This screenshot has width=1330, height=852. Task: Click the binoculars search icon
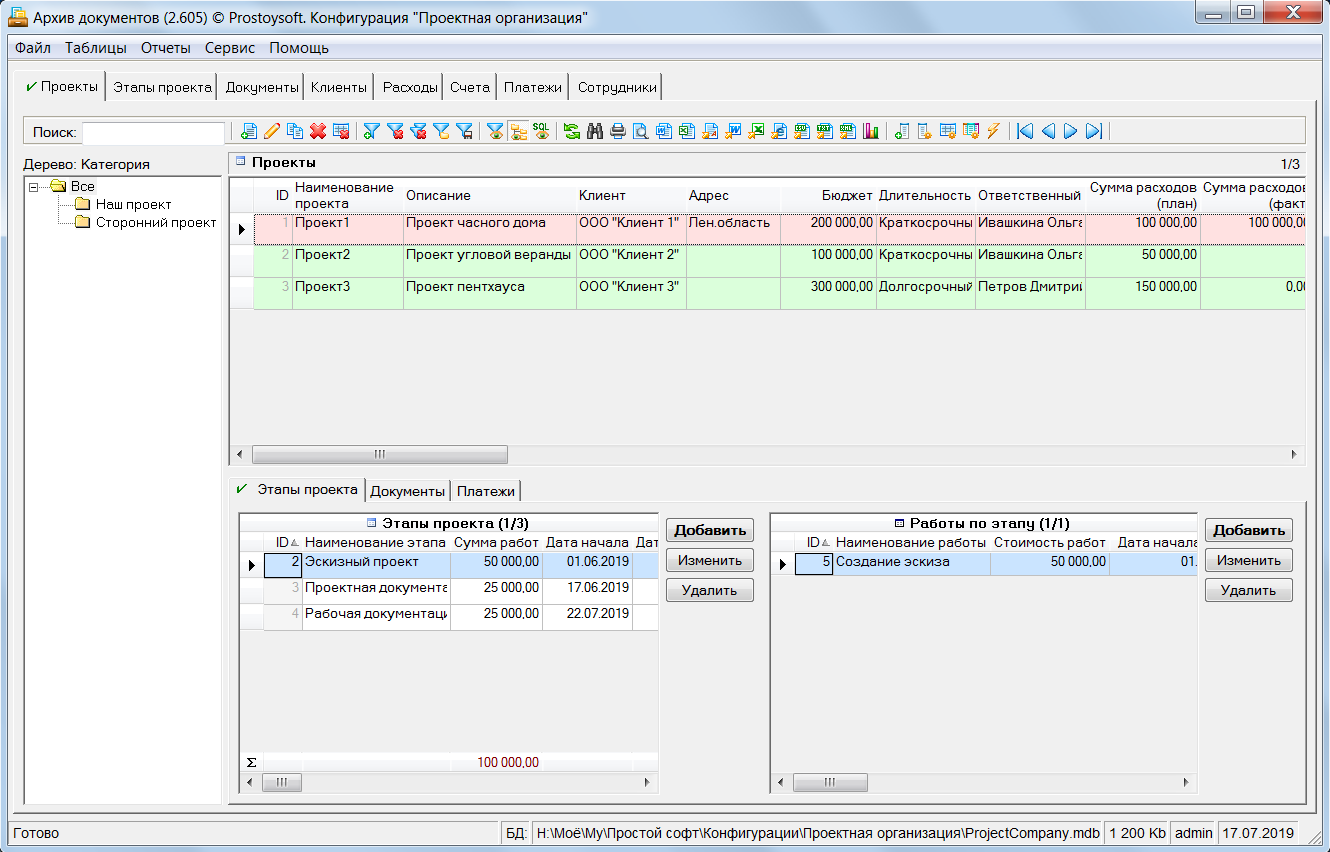coord(595,131)
